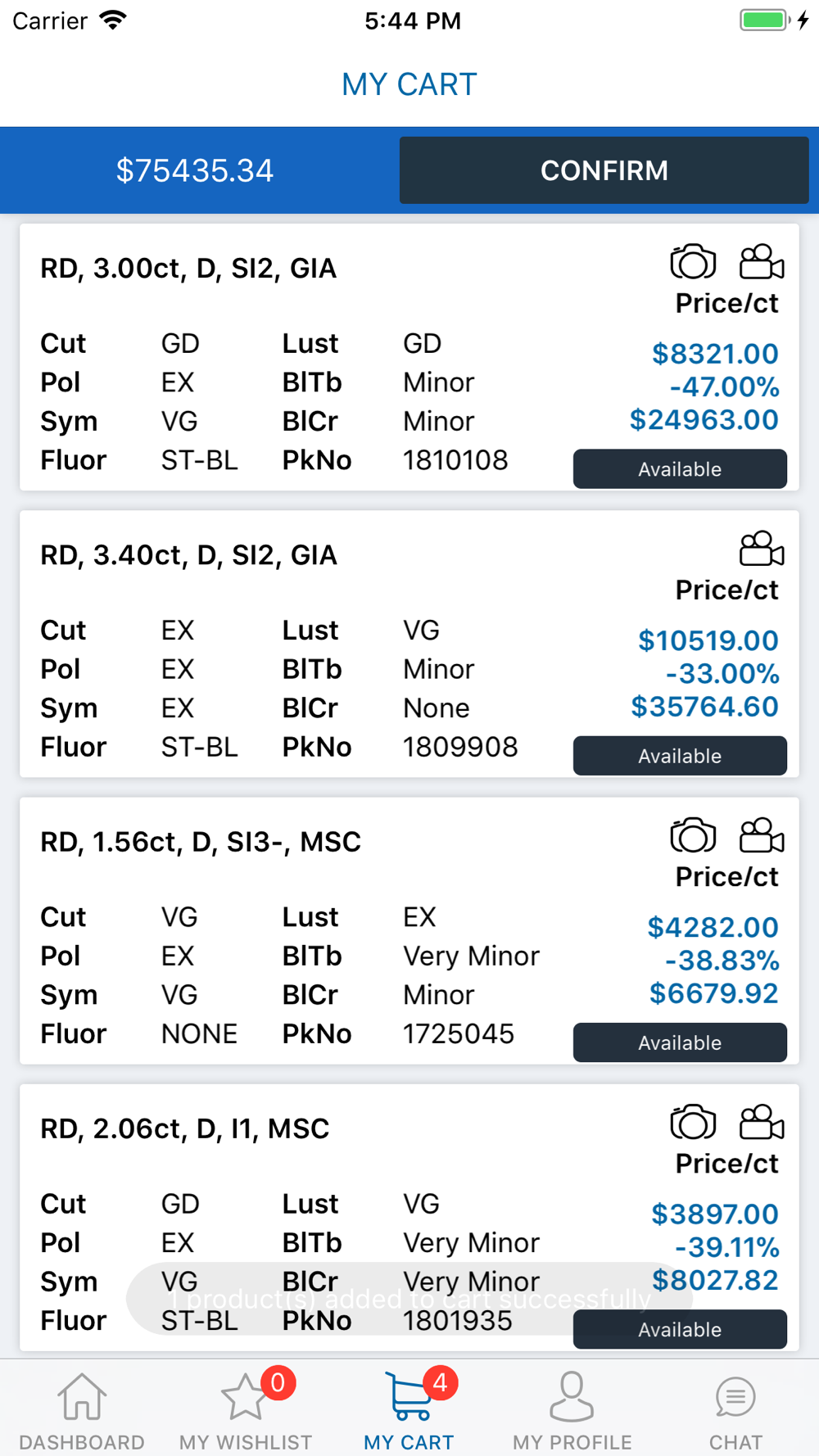Go to Dashboard tab
Viewport: 819px width, 1456px height.
coord(82,1410)
